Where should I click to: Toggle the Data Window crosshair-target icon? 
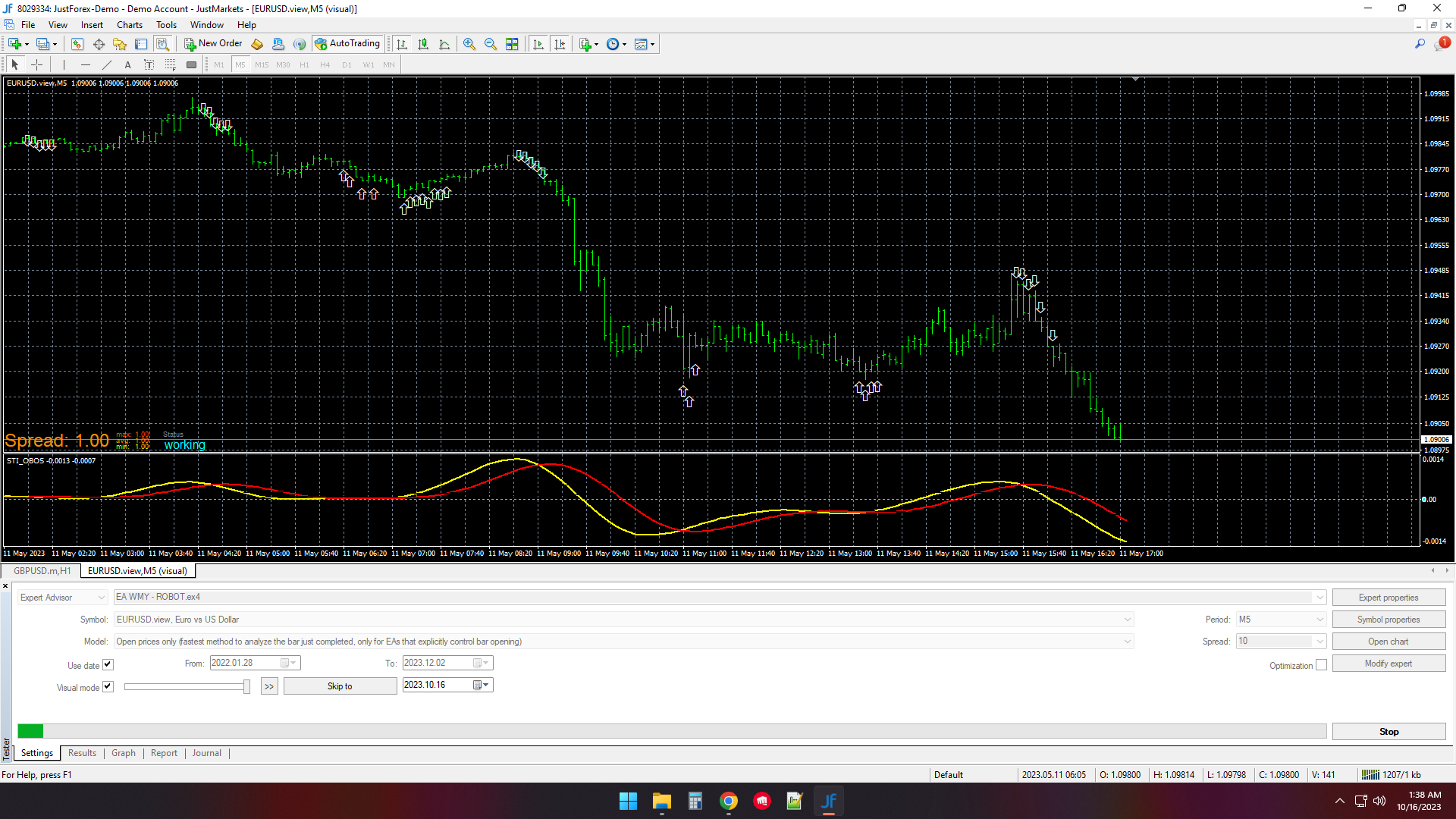coord(99,44)
